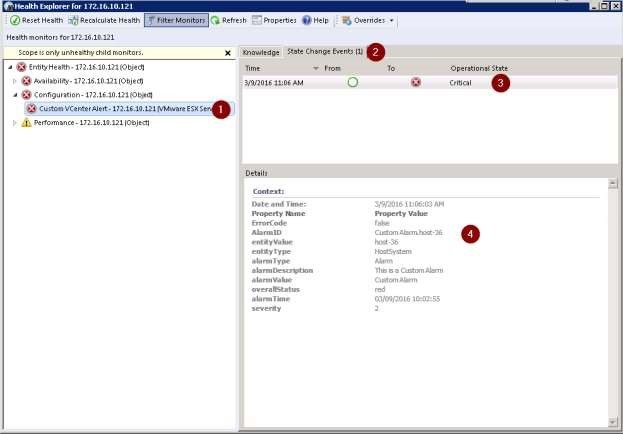Switch to the Knowledge tab

pyautogui.click(x=261, y=51)
